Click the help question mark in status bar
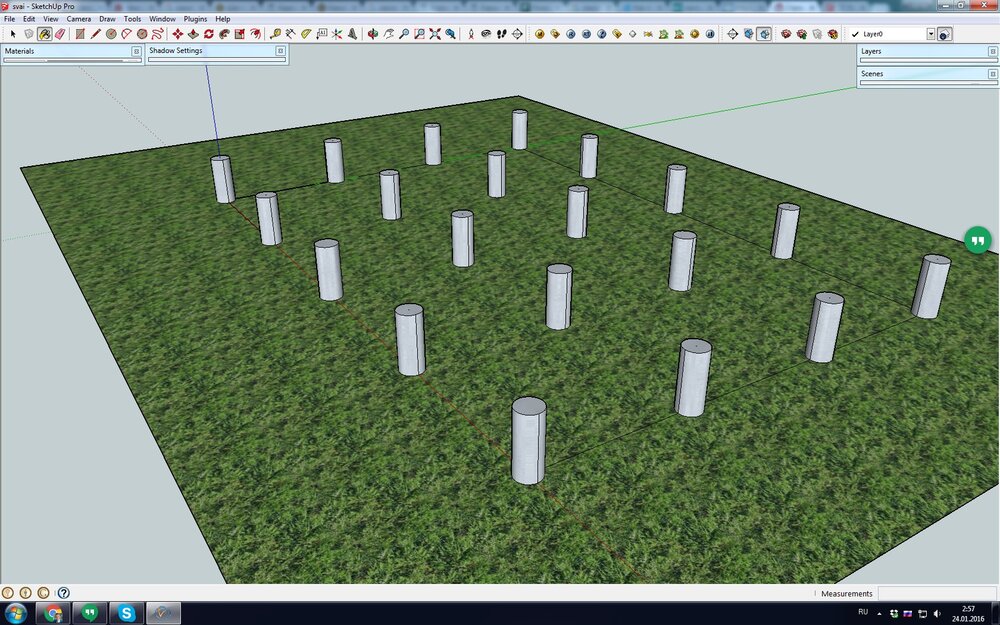This screenshot has height=625, width=1000. (x=63, y=593)
